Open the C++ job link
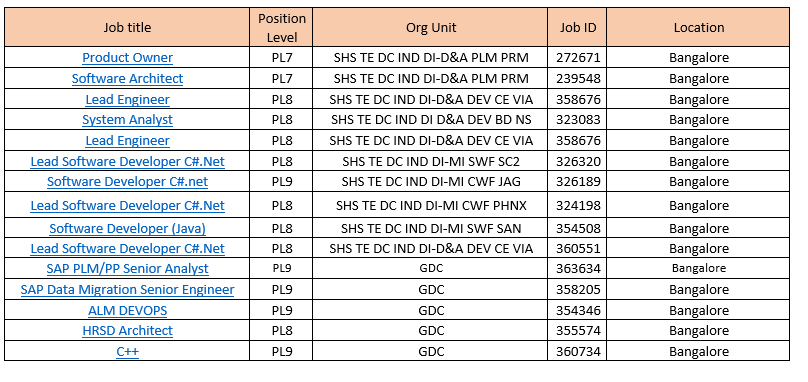Viewport: 808px width, 382px height. coord(127,351)
